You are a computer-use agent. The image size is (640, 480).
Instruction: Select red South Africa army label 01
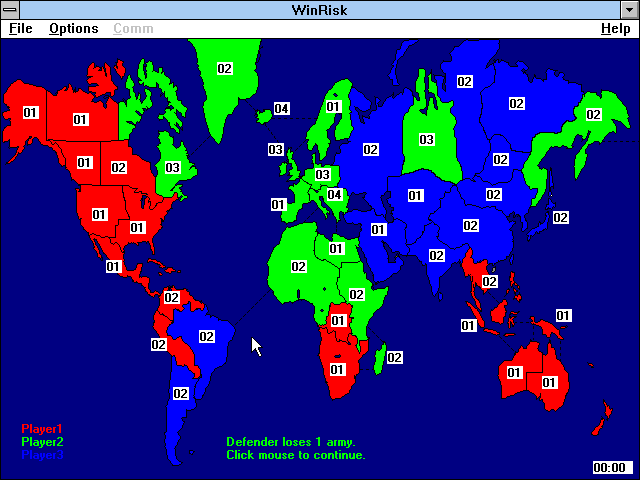[x=337, y=369]
